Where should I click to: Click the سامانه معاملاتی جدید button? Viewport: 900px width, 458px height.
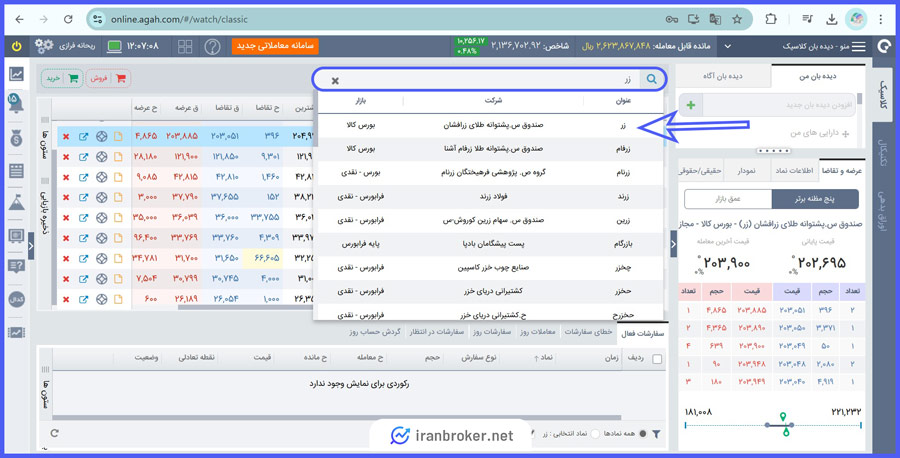tap(276, 46)
